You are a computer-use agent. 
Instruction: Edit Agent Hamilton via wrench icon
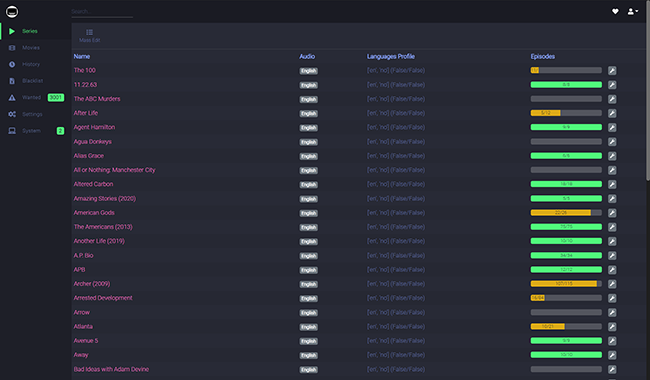pos(612,127)
